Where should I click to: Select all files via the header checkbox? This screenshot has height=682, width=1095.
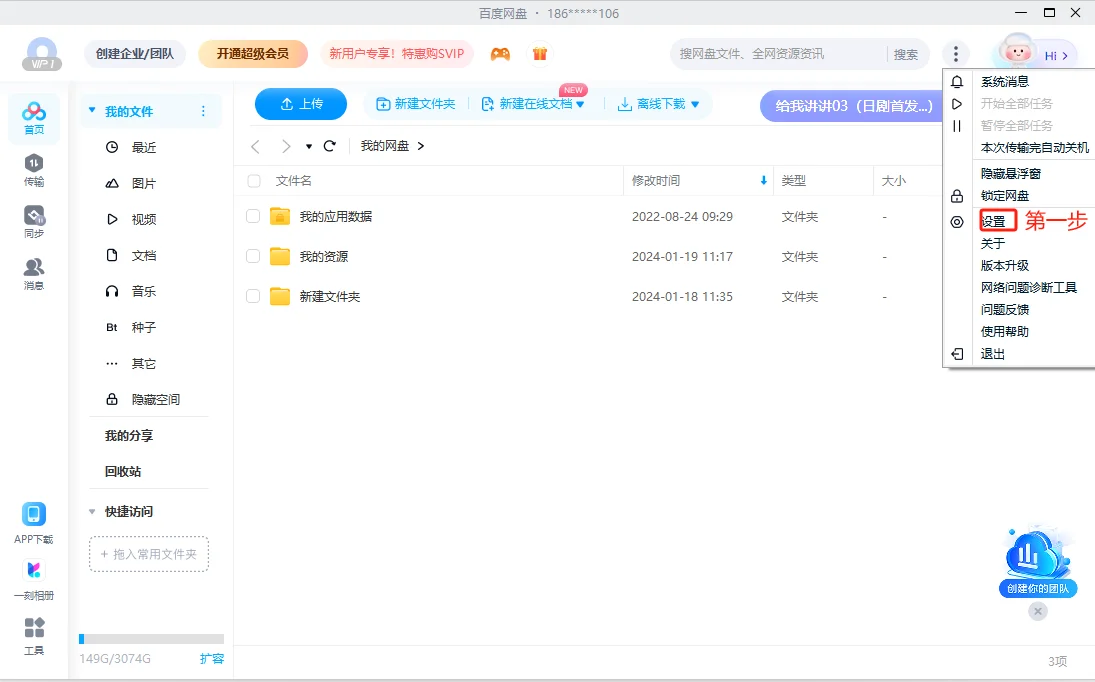click(253, 180)
